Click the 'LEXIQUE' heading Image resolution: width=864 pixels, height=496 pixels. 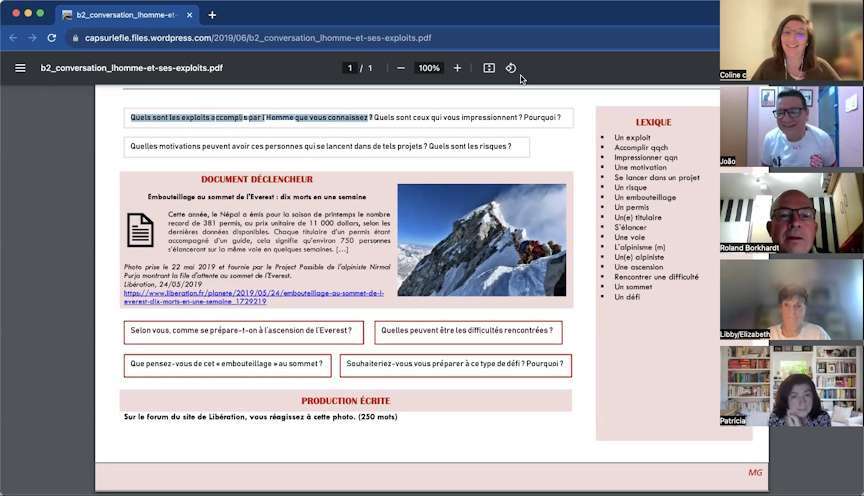tap(654, 122)
